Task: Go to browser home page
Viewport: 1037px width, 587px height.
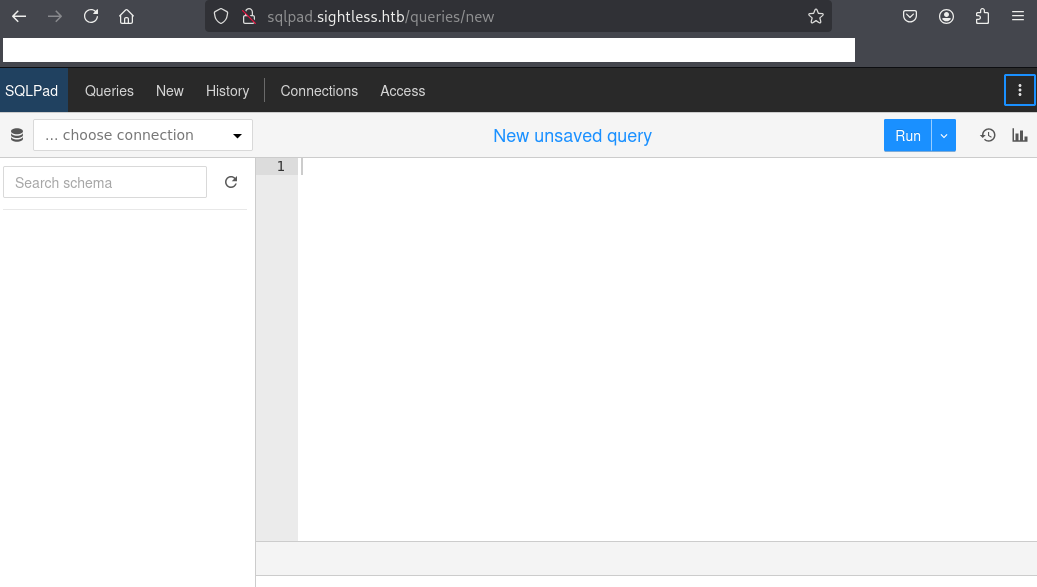Action: click(x=126, y=16)
